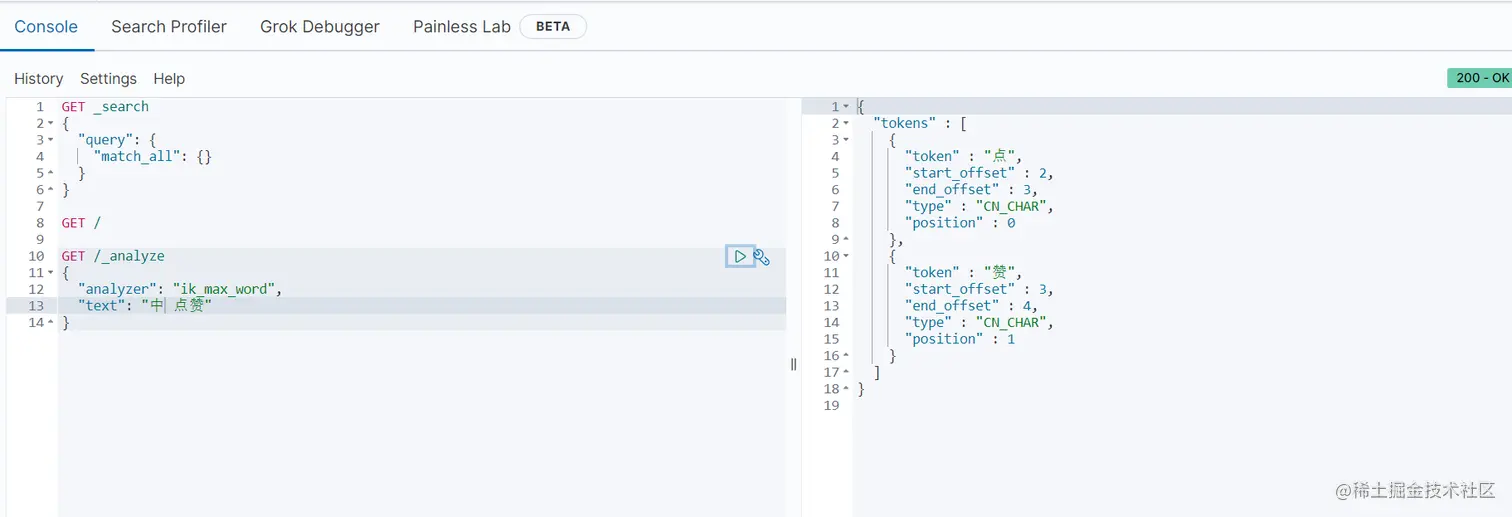Open the Painless Lab tab
The image size is (1512, 517).
462,27
